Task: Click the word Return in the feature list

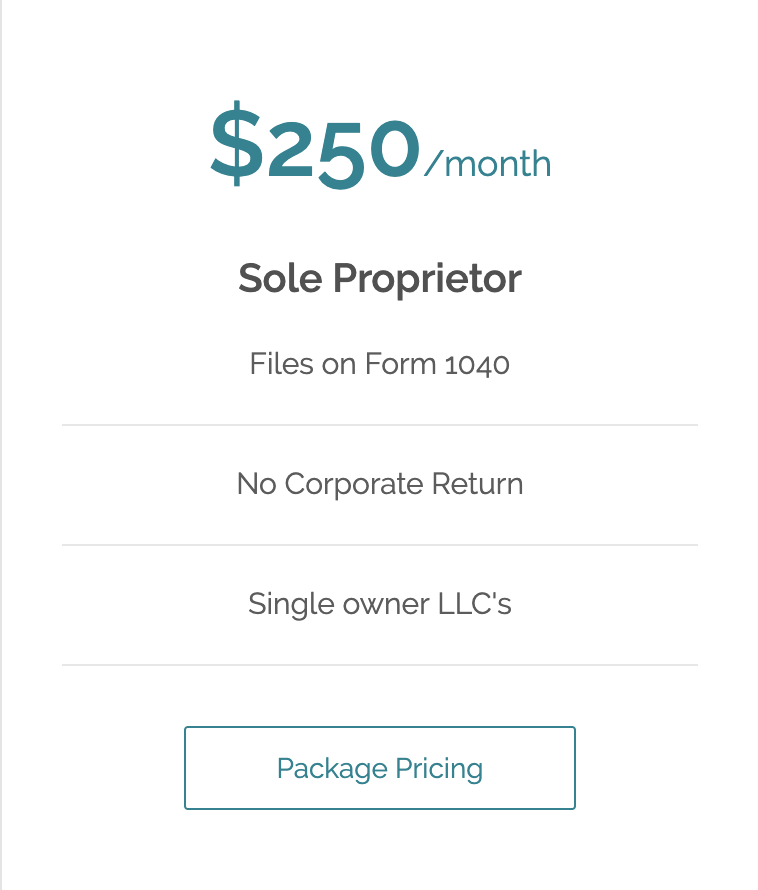Action: [x=477, y=484]
